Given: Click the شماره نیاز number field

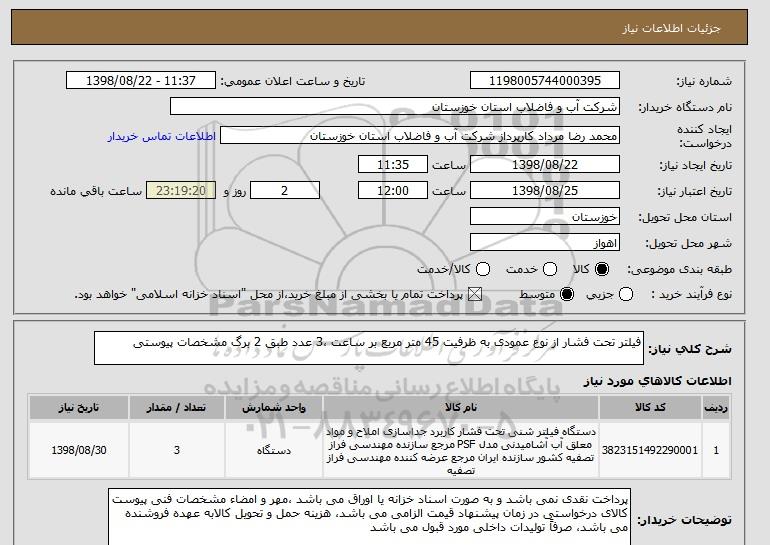Looking at the screenshot, I should pyautogui.click(x=545, y=80).
